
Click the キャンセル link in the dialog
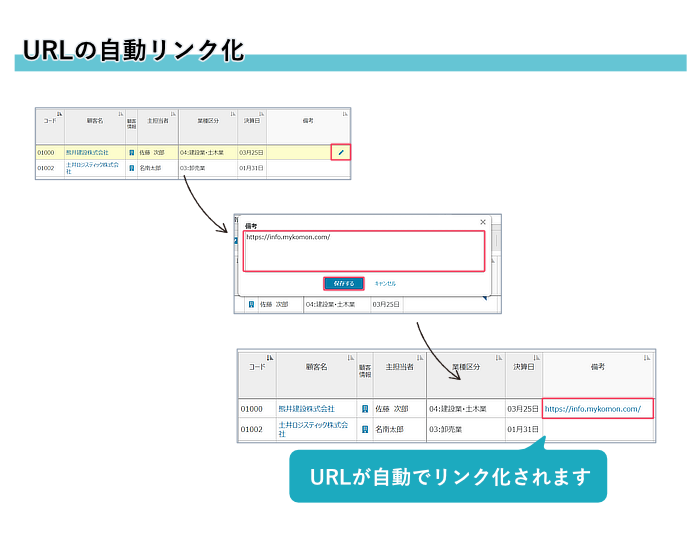[x=385, y=283]
